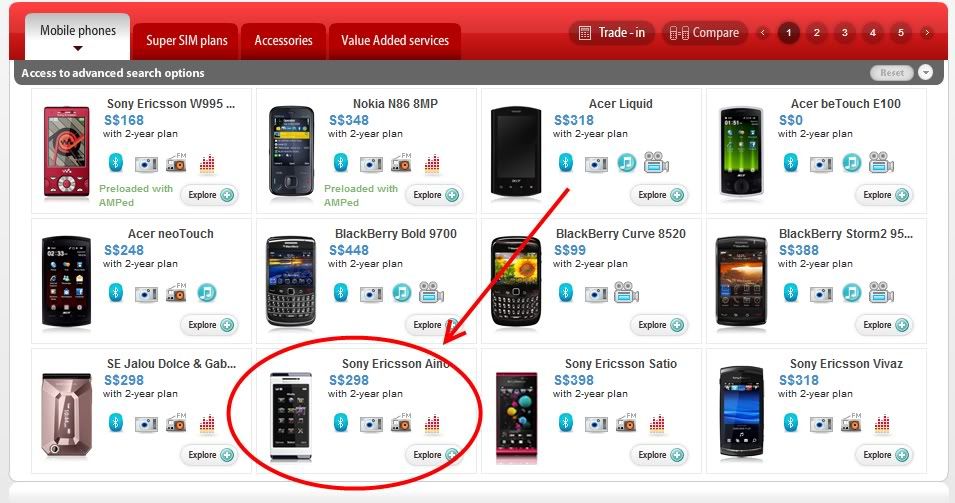Screen dimensions: 955x503
Task: Click the Compare button
Action: point(705,33)
